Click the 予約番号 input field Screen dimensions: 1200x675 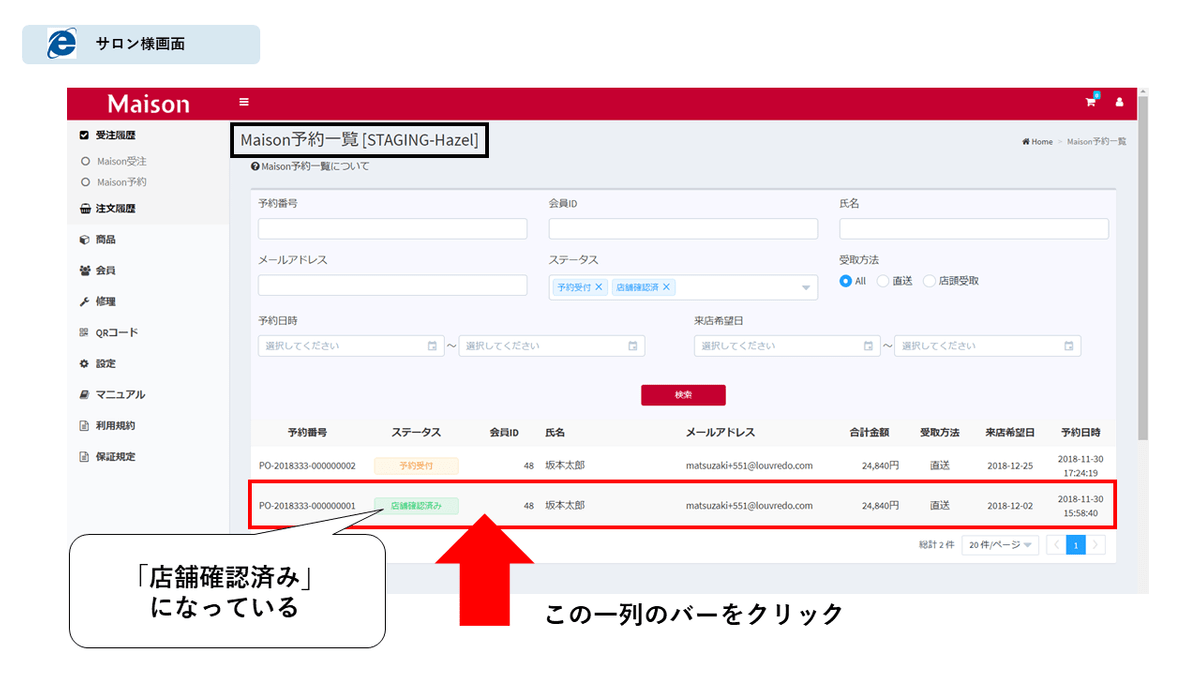(392, 229)
